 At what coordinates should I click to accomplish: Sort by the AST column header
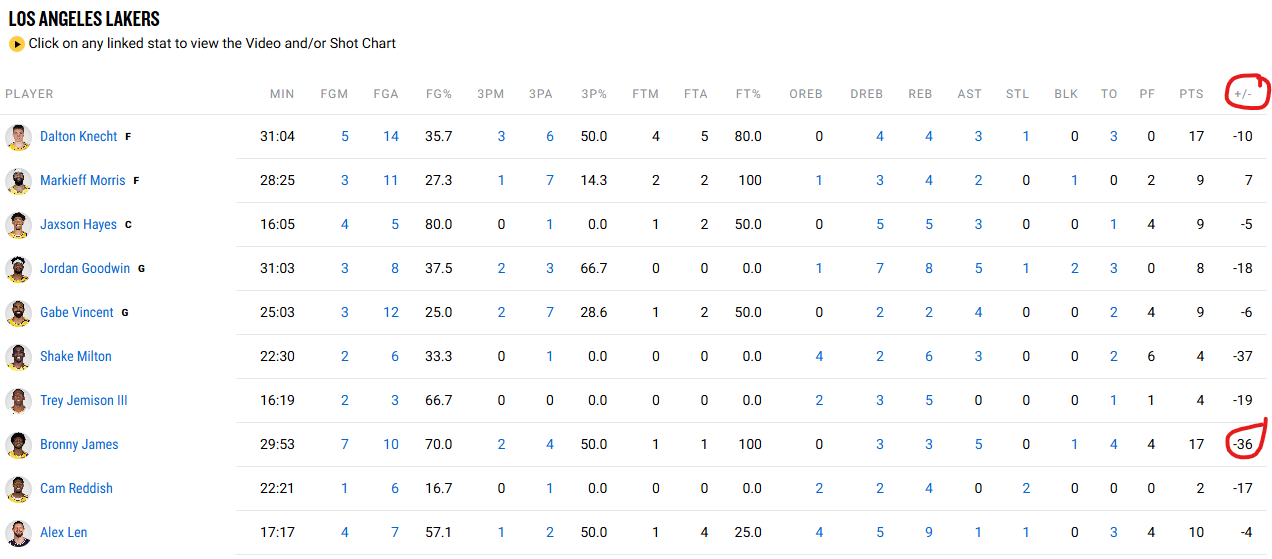pyautogui.click(x=970, y=94)
